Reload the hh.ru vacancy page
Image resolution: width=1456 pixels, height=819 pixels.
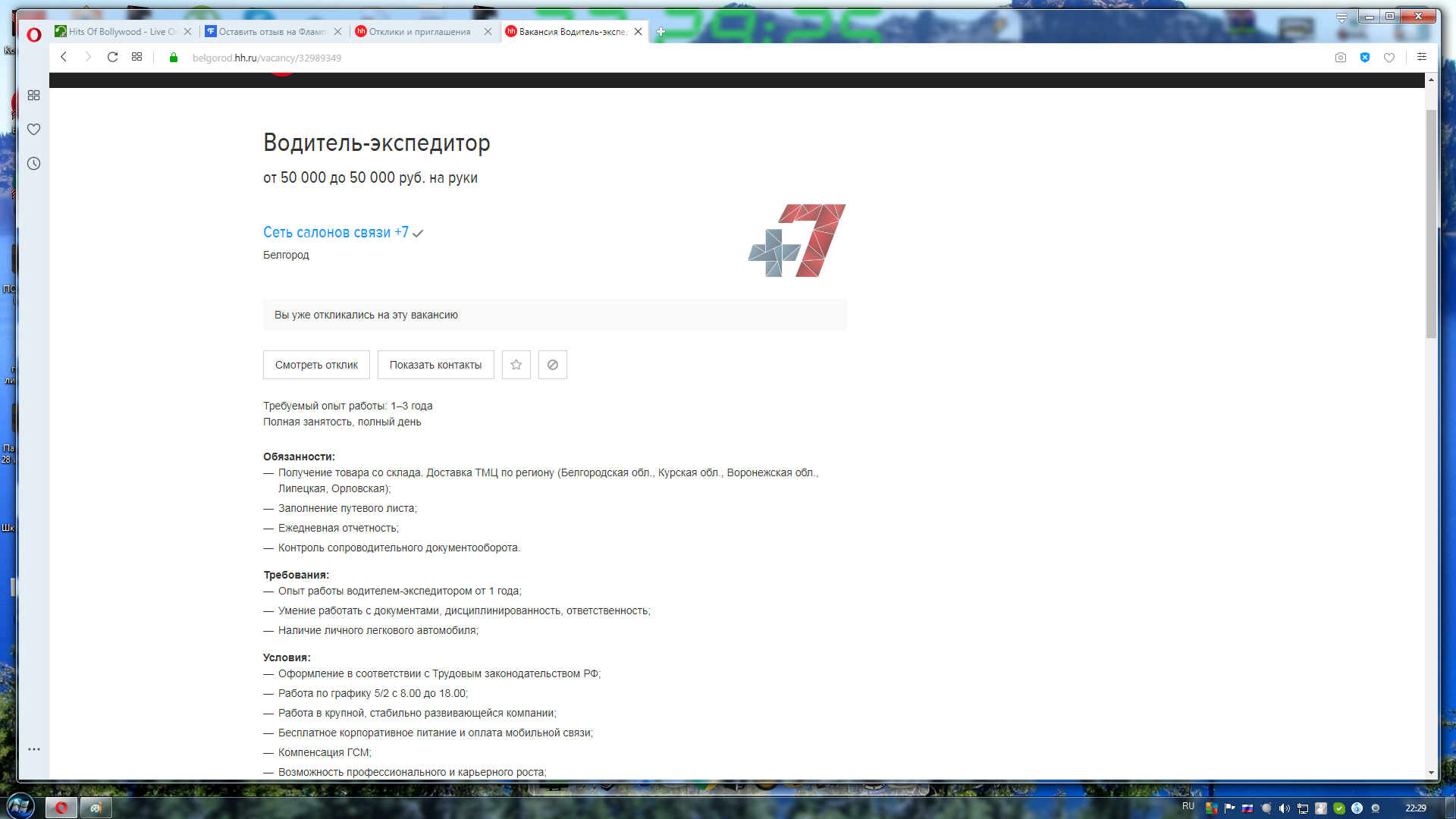pos(112,57)
